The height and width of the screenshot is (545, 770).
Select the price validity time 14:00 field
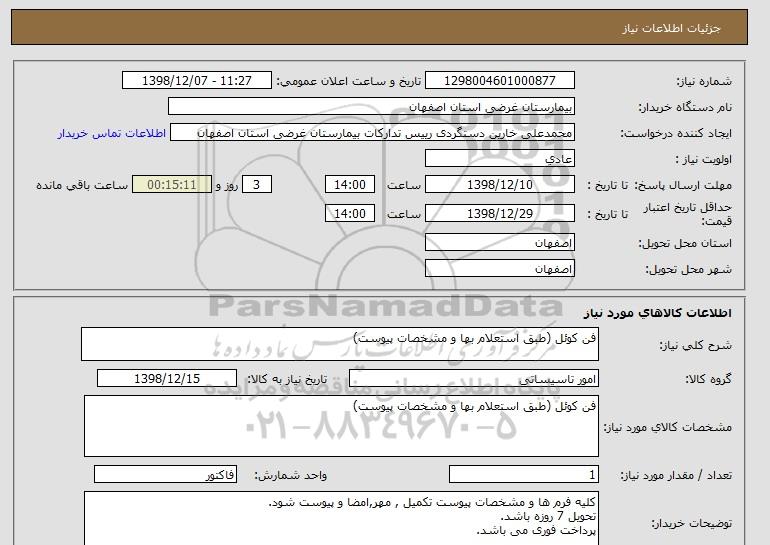(x=350, y=214)
